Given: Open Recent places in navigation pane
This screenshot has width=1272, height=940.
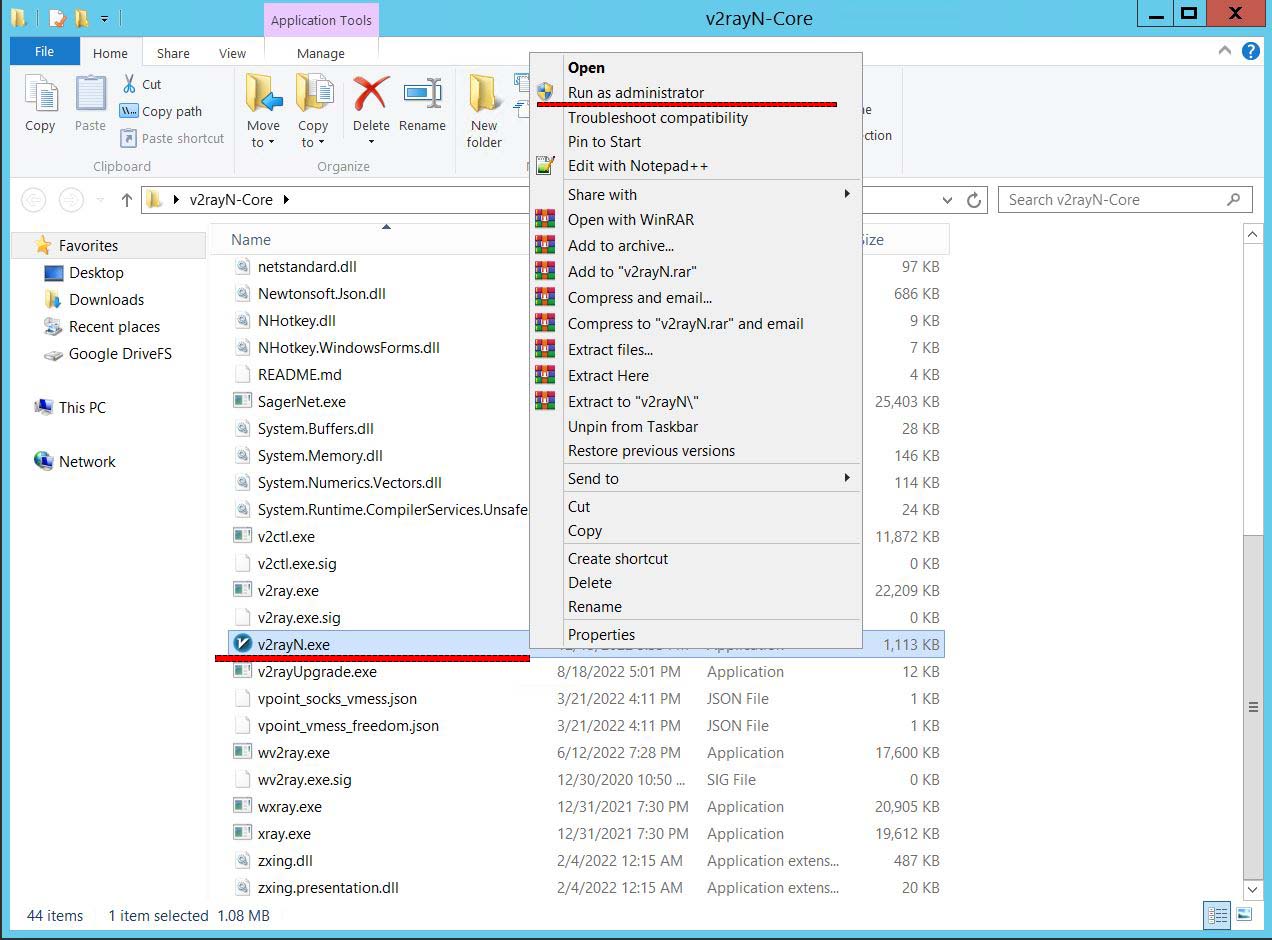Looking at the screenshot, I should [114, 326].
